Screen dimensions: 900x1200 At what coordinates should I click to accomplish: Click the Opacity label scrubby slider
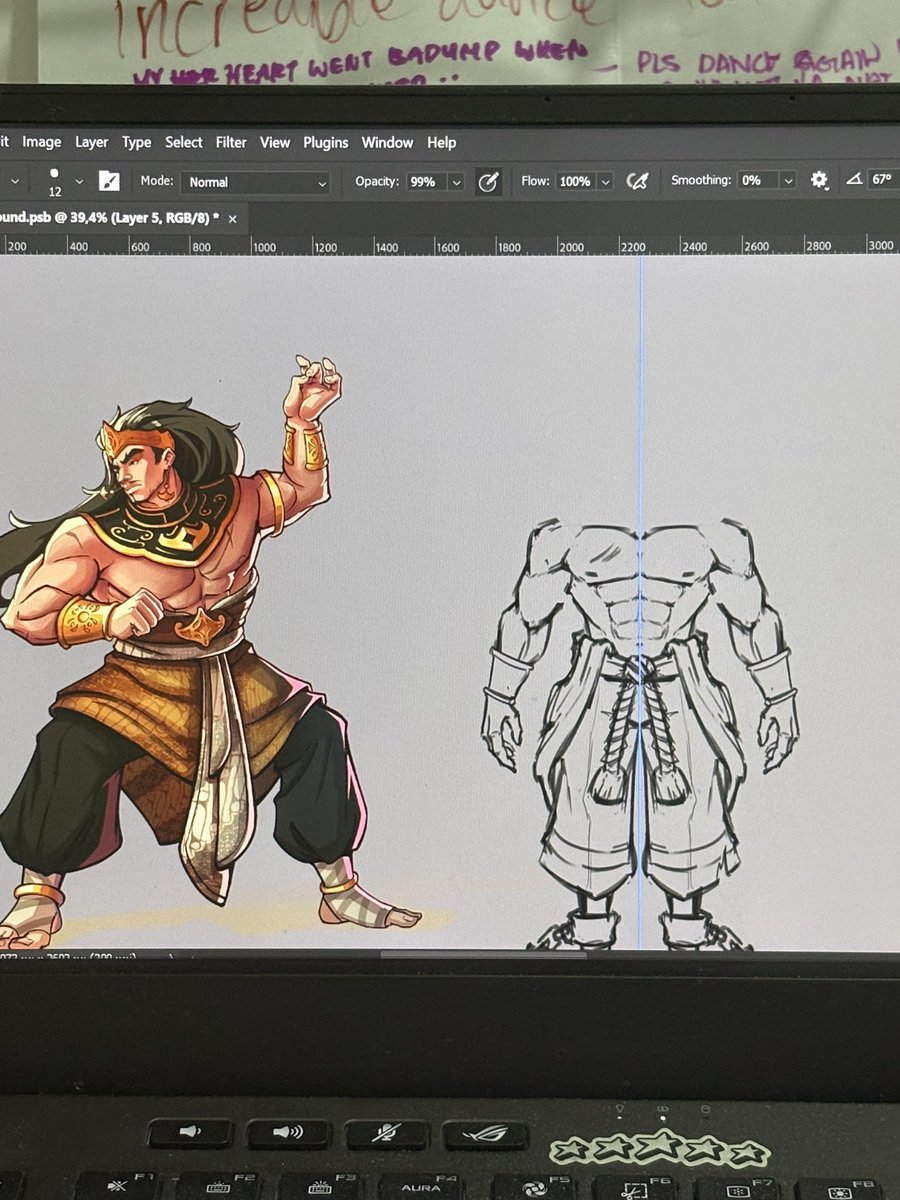pos(377,181)
